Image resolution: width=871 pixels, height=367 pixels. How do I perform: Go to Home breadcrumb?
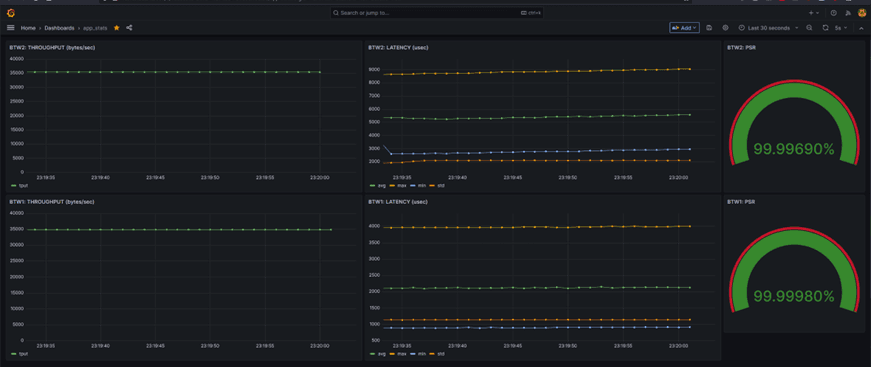pyautogui.click(x=28, y=28)
